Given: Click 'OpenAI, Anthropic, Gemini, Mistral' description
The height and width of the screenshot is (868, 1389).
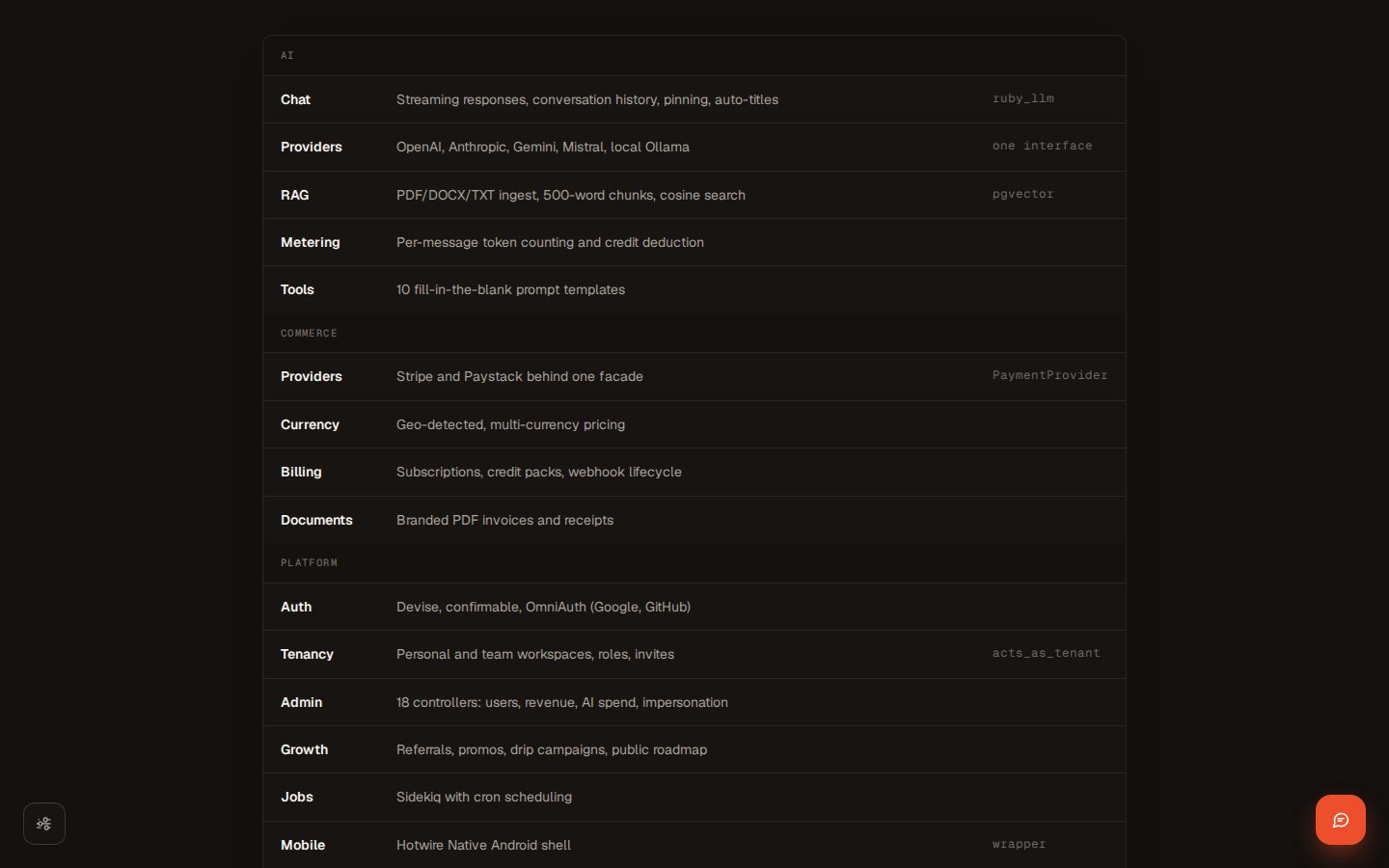Looking at the screenshot, I should (542, 147).
